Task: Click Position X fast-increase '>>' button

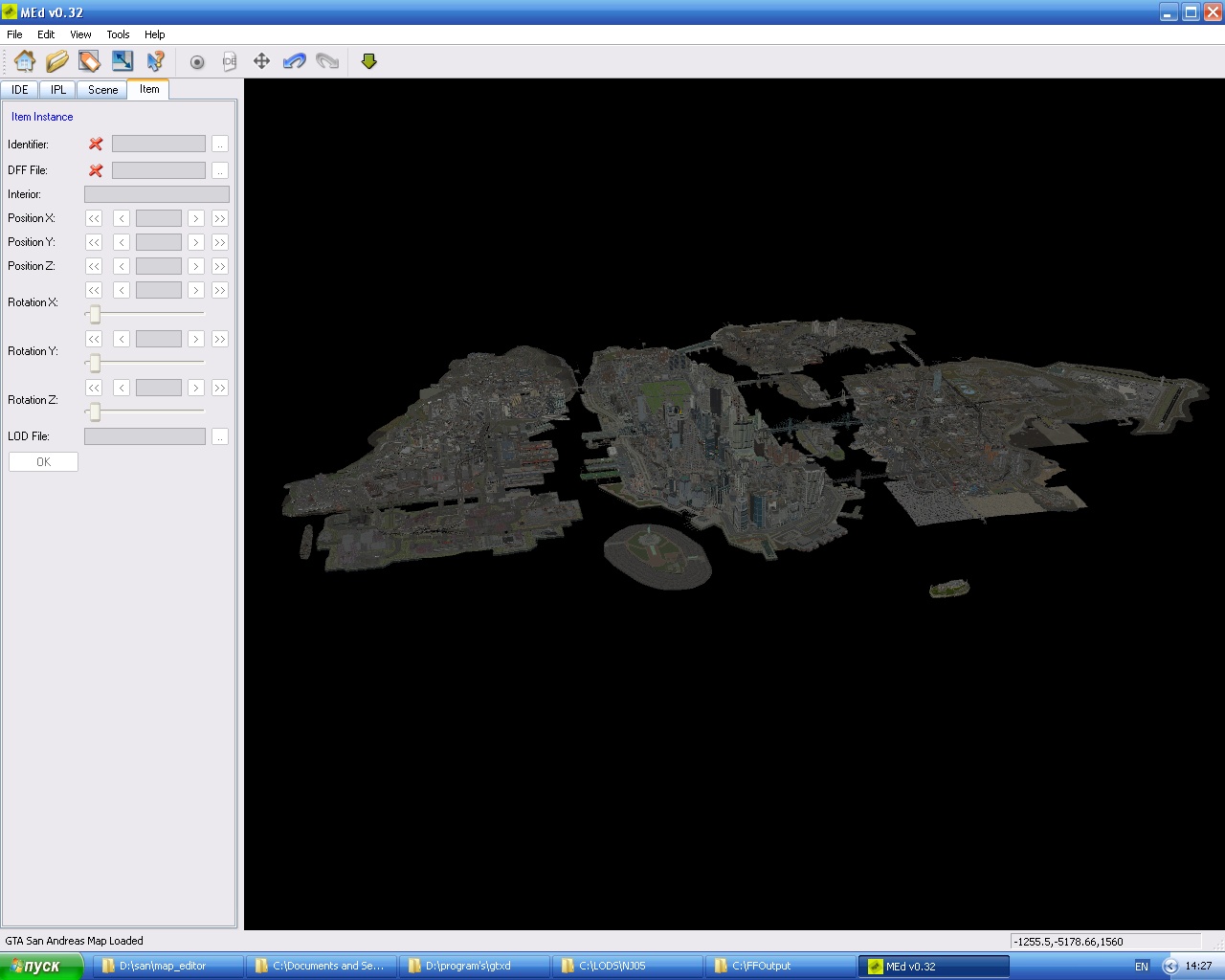Action: point(220,218)
